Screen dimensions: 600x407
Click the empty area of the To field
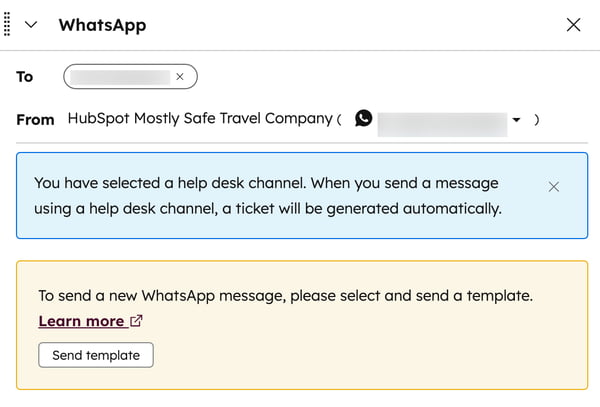point(390,76)
